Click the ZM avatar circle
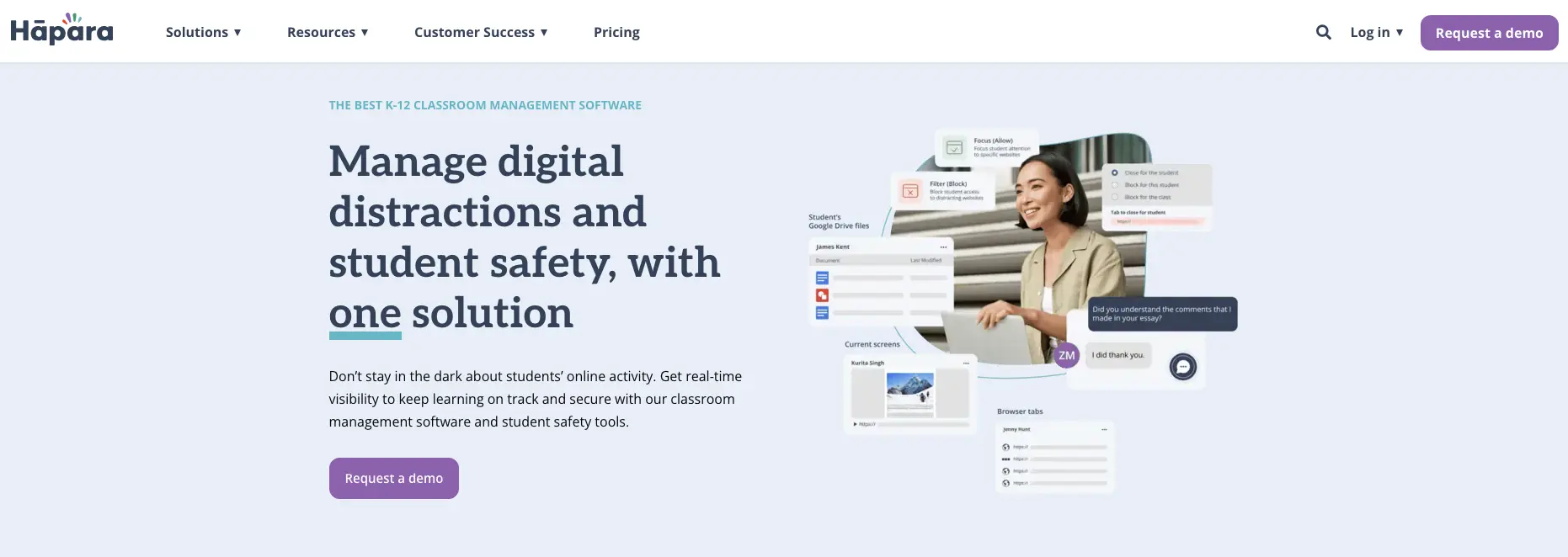Viewport: 1568px width, 557px height. [x=1066, y=355]
